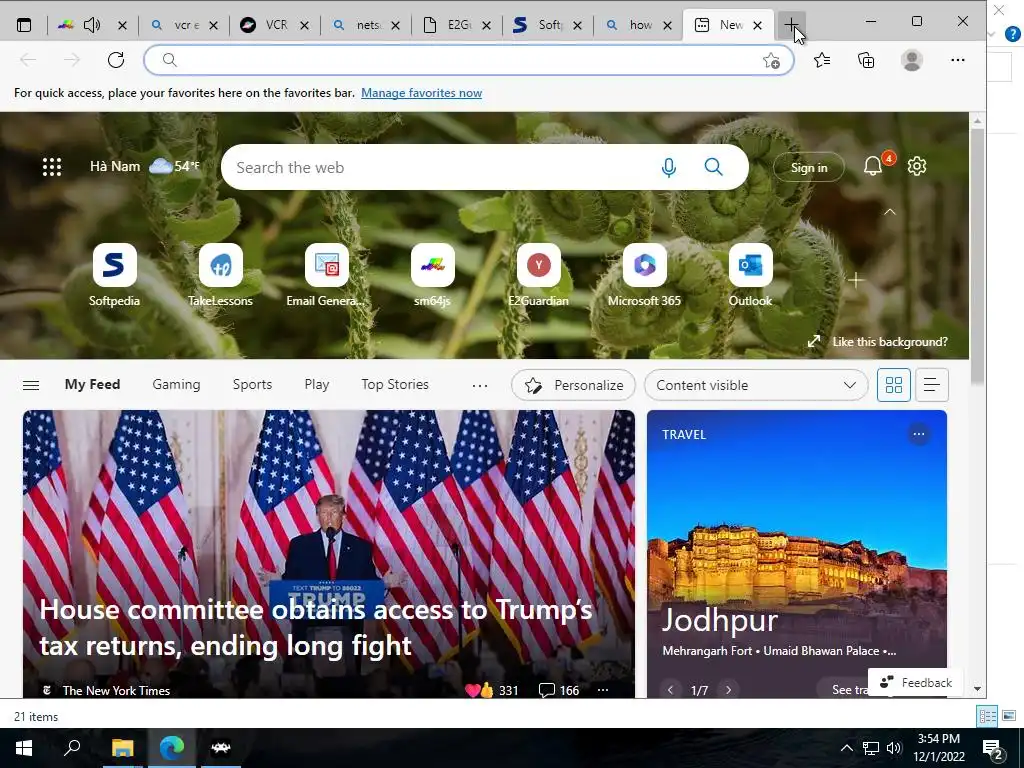Viewport: 1024px width, 768px height.
Task: Select the Gaming feed tab
Action: click(x=176, y=385)
